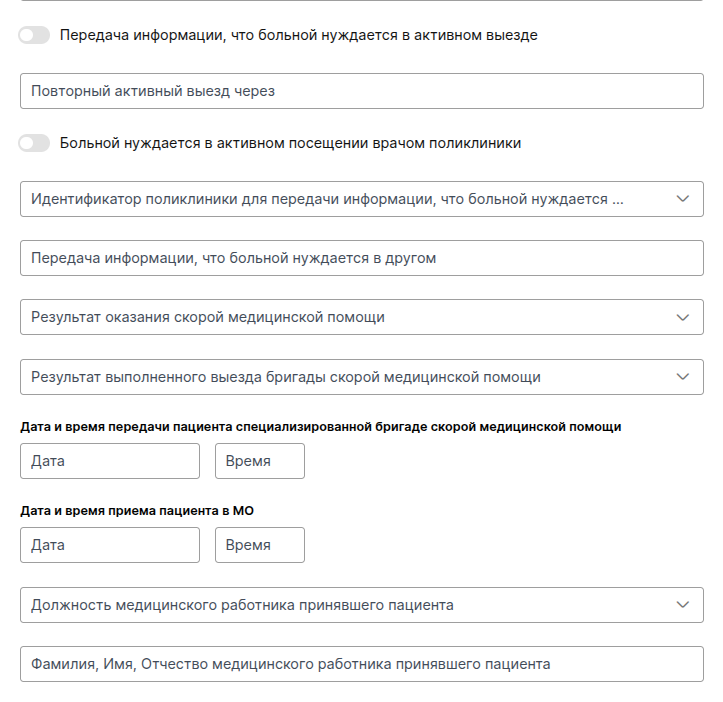Image resolution: width=723 pixels, height=702 pixels.
Task: Click the label 'Передача информации, что больной нуждается в активном выезде'
Action: 298,35
